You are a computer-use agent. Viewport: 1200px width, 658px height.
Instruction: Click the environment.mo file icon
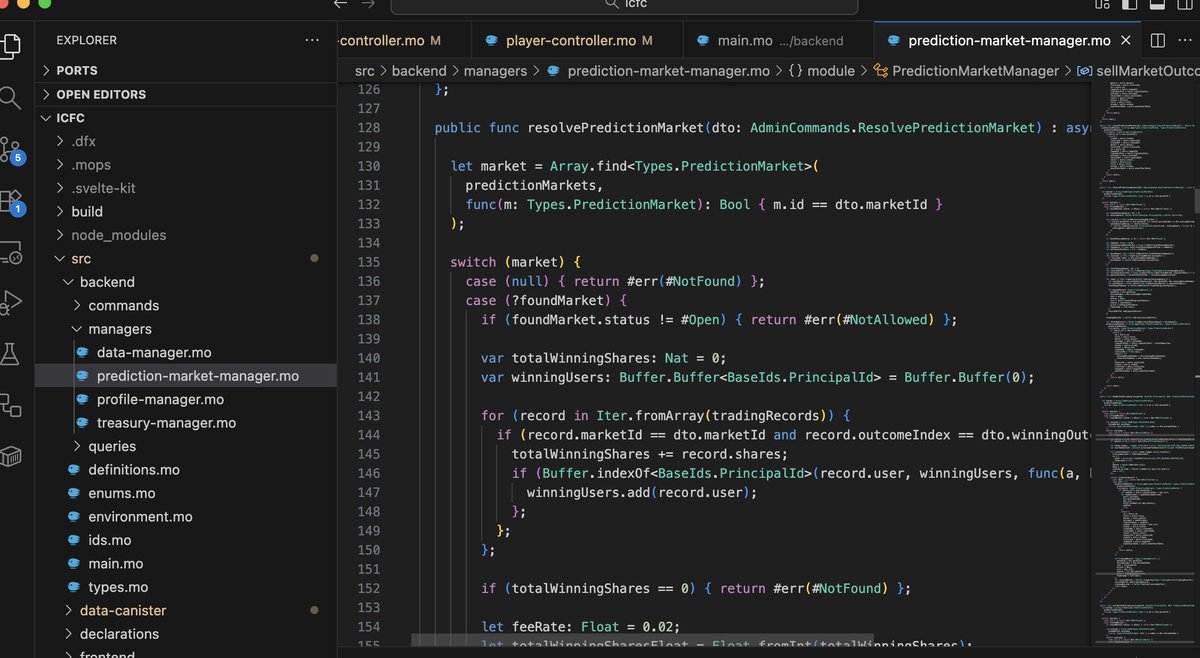coord(72,517)
